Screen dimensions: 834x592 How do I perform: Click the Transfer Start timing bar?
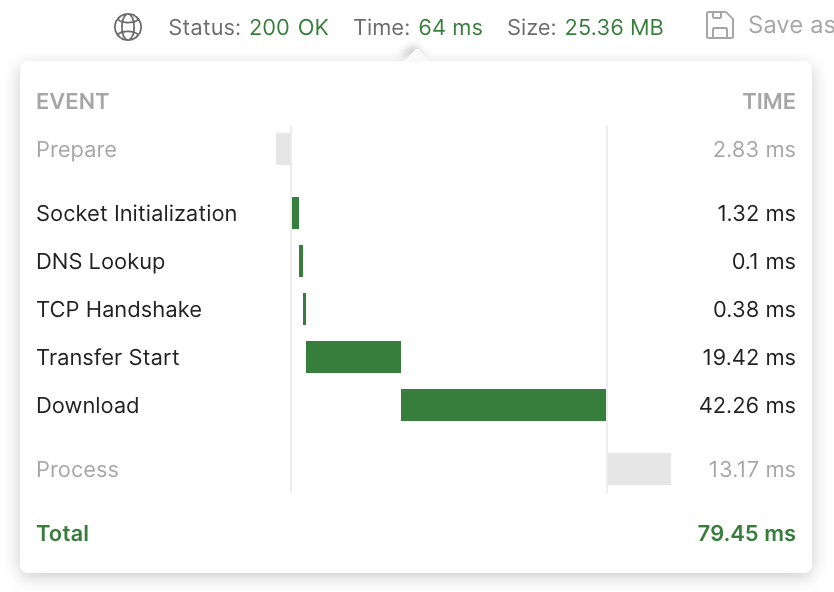pyautogui.click(x=353, y=357)
